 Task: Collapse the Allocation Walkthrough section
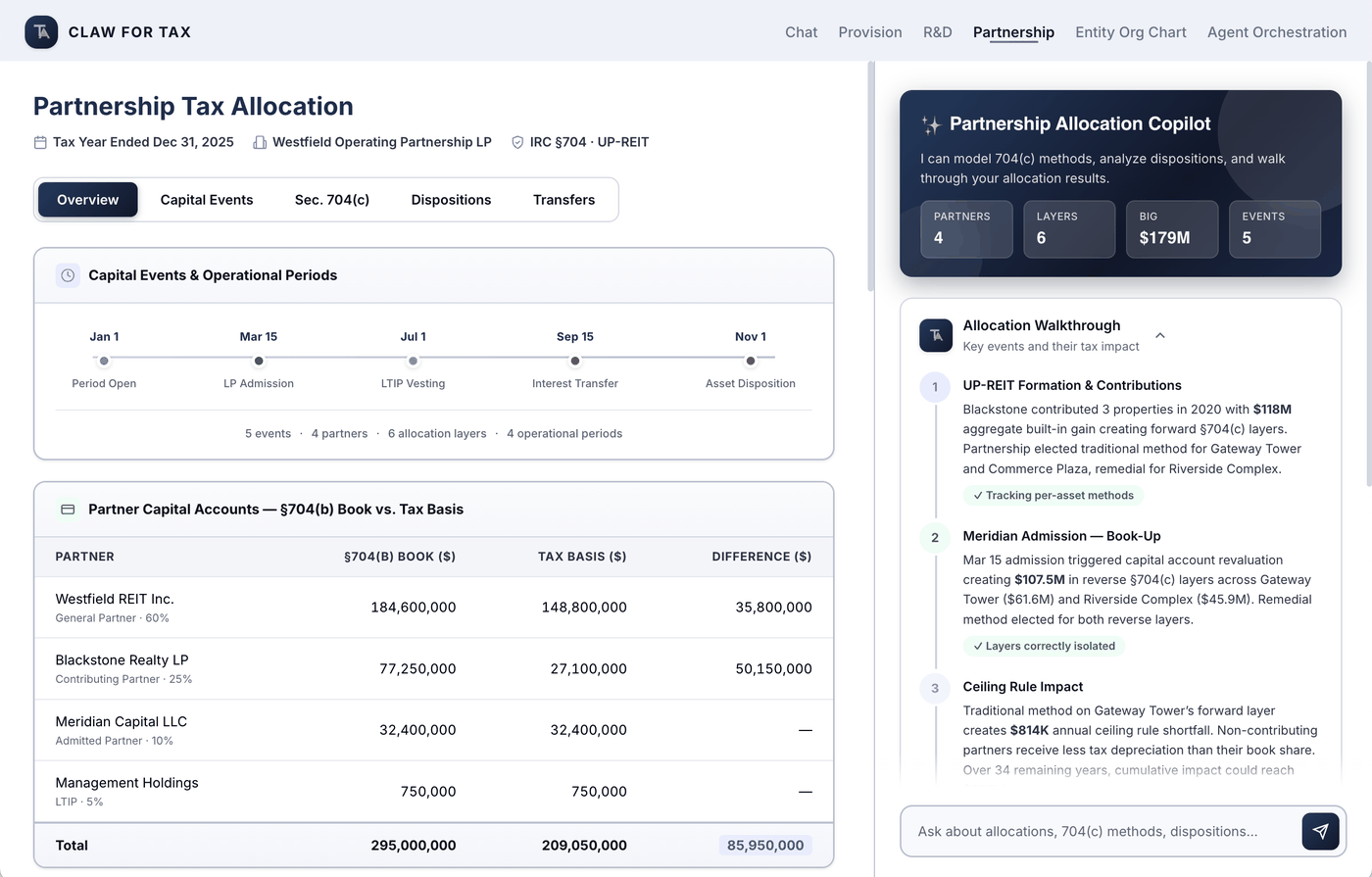(x=1160, y=335)
